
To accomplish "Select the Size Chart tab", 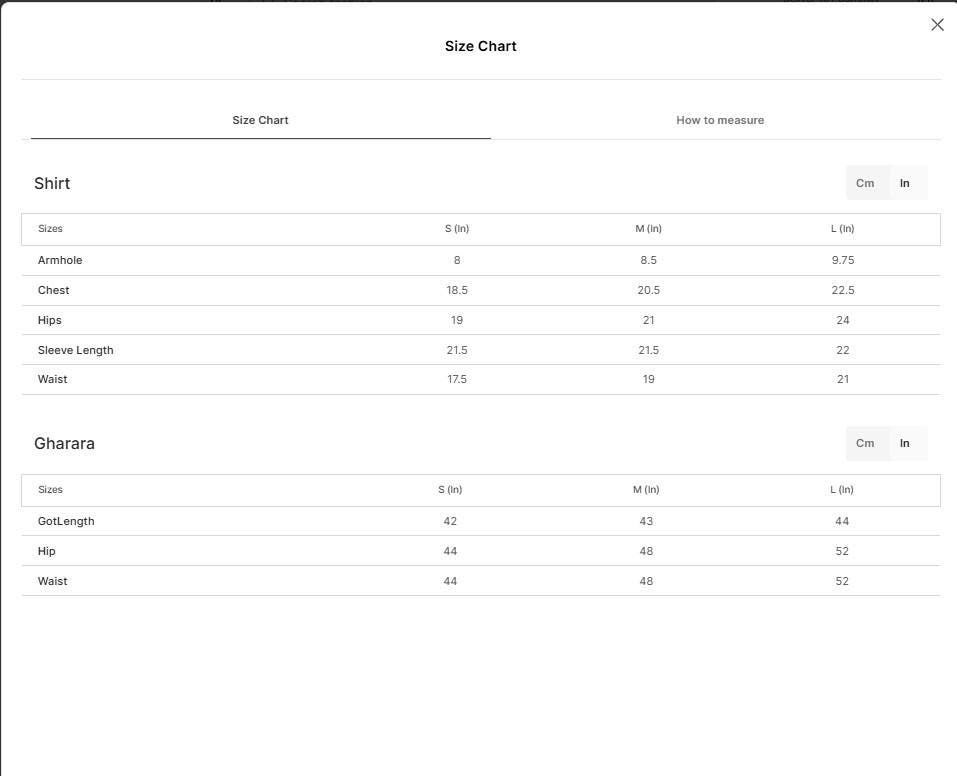I will tap(260, 120).
